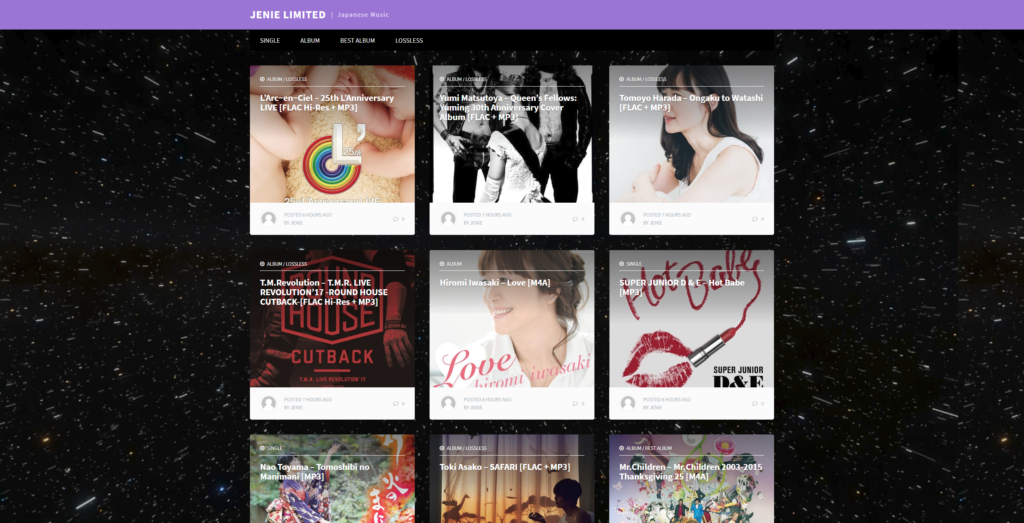Open ALBUM category on Hiromi Iwasaki card

[454, 264]
